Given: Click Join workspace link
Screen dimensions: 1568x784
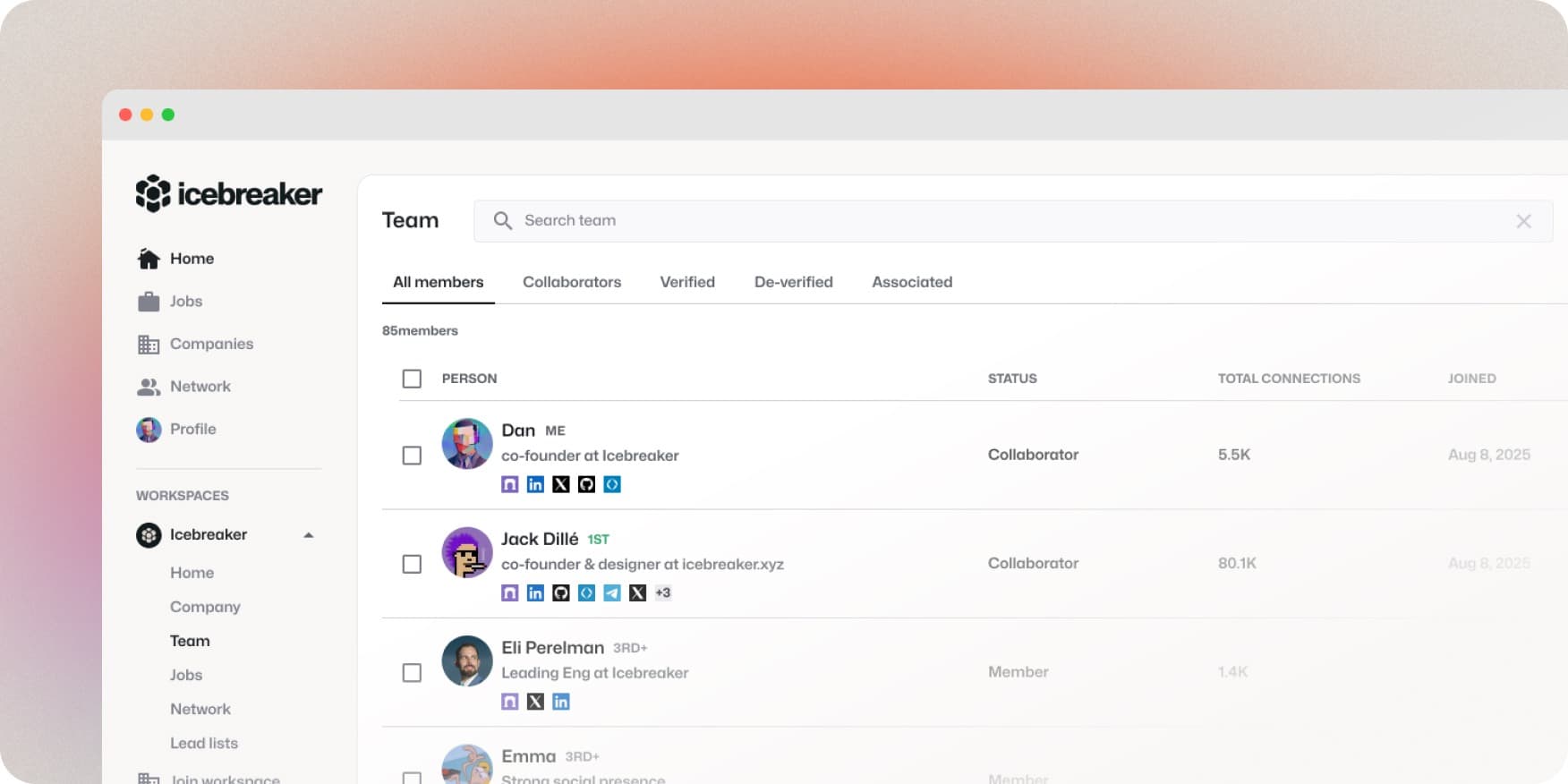Looking at the screenshot, I should tap(226, 779).
